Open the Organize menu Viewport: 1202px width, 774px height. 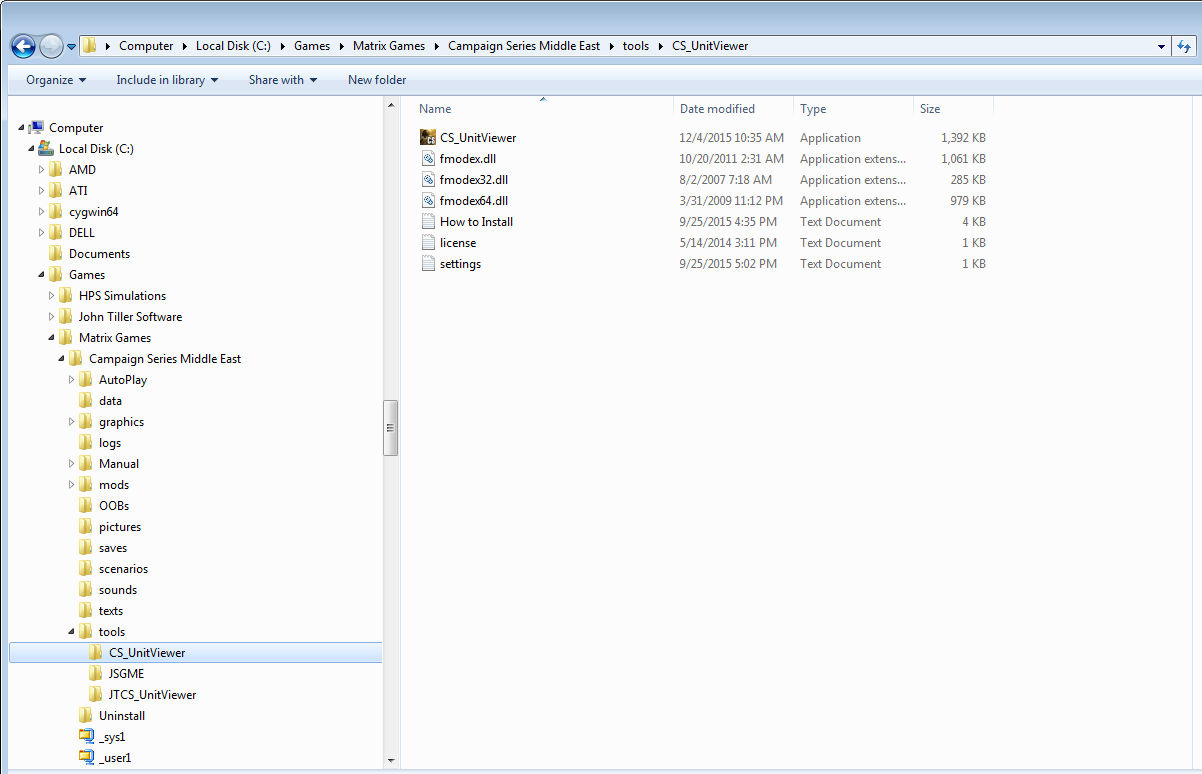tap(56, 80)
